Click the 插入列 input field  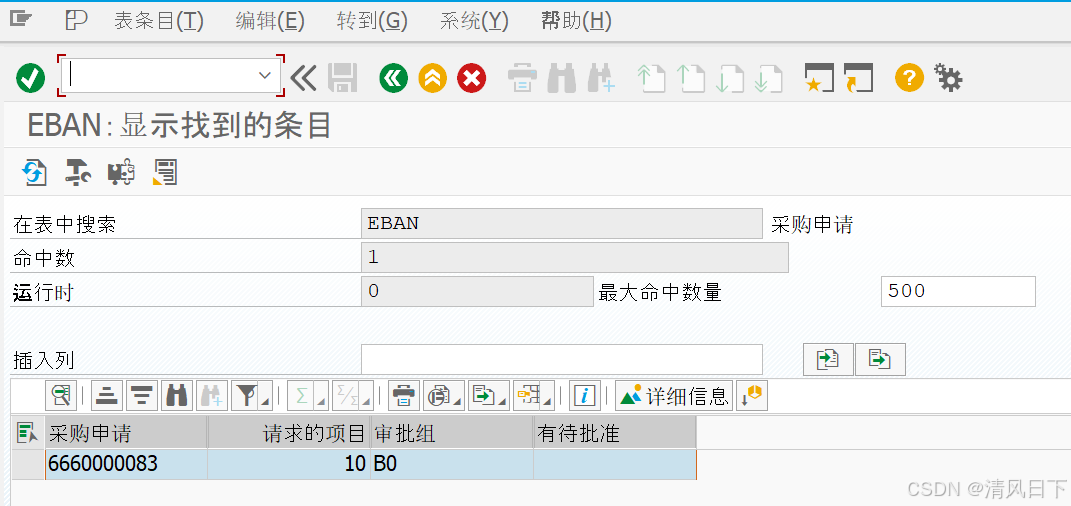click(x=561, y=359)
